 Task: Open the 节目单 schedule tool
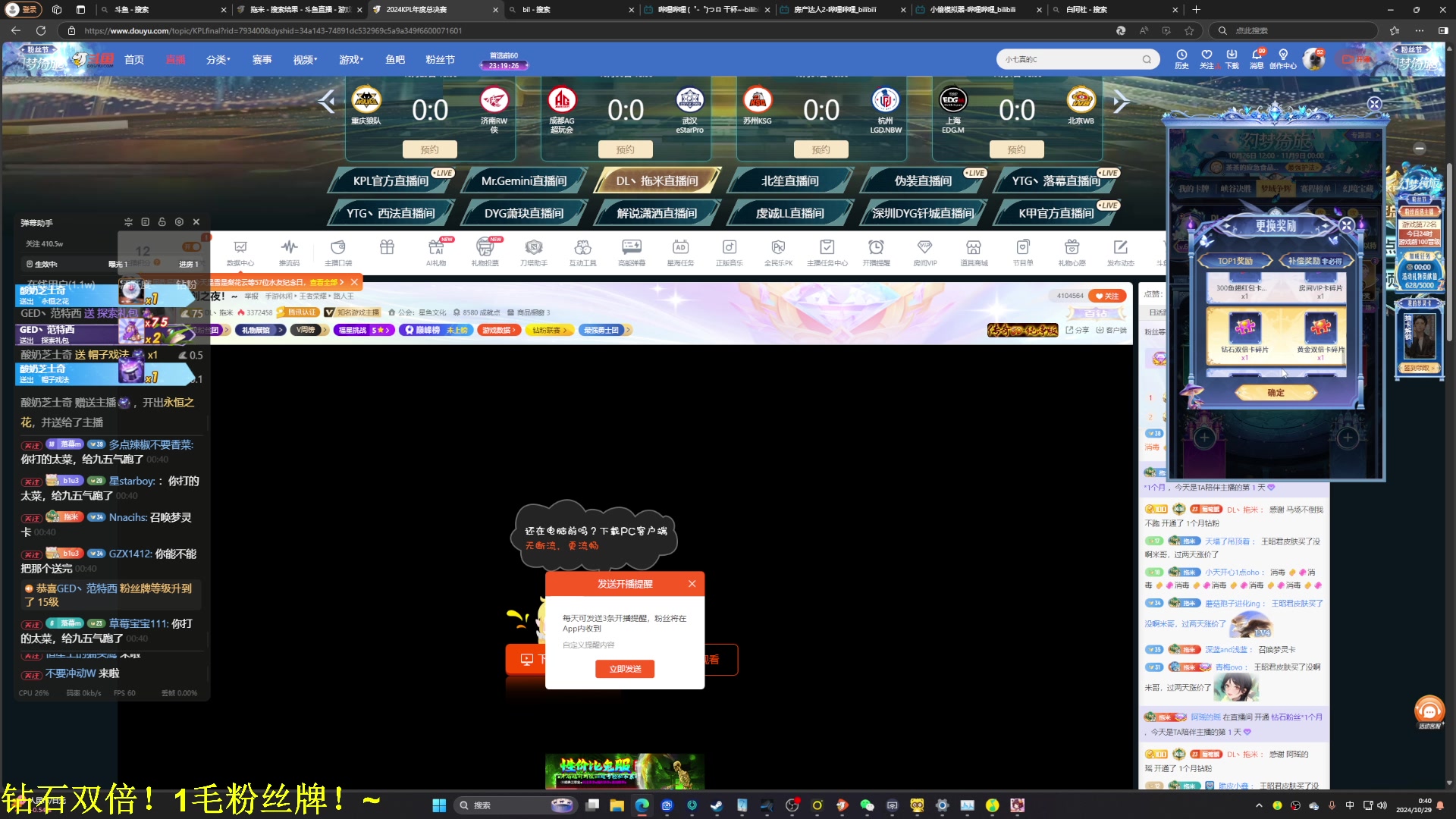click(1023, 253)
